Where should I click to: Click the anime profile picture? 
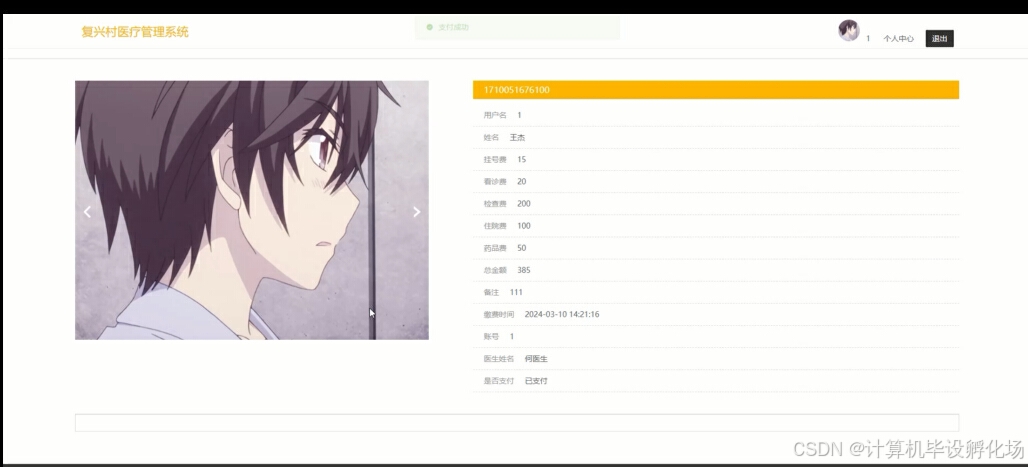[x=252, y=210]
